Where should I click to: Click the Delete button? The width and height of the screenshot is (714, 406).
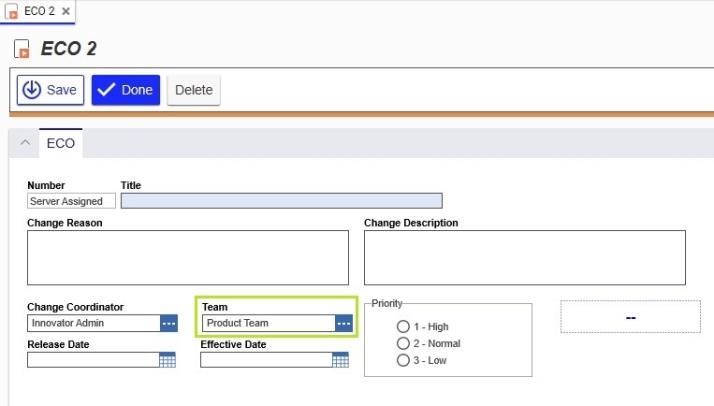pyautogui.click(x=194, y=90)
